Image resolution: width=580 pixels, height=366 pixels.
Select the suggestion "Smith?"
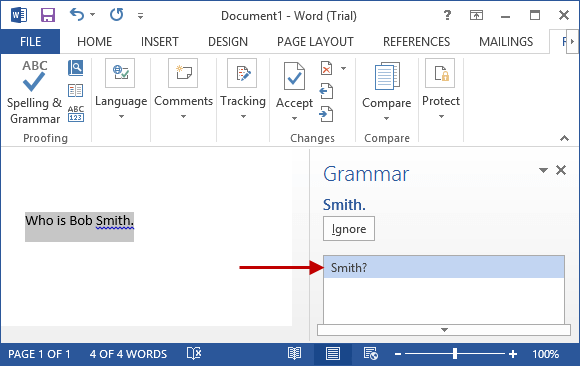coord(444,267)
